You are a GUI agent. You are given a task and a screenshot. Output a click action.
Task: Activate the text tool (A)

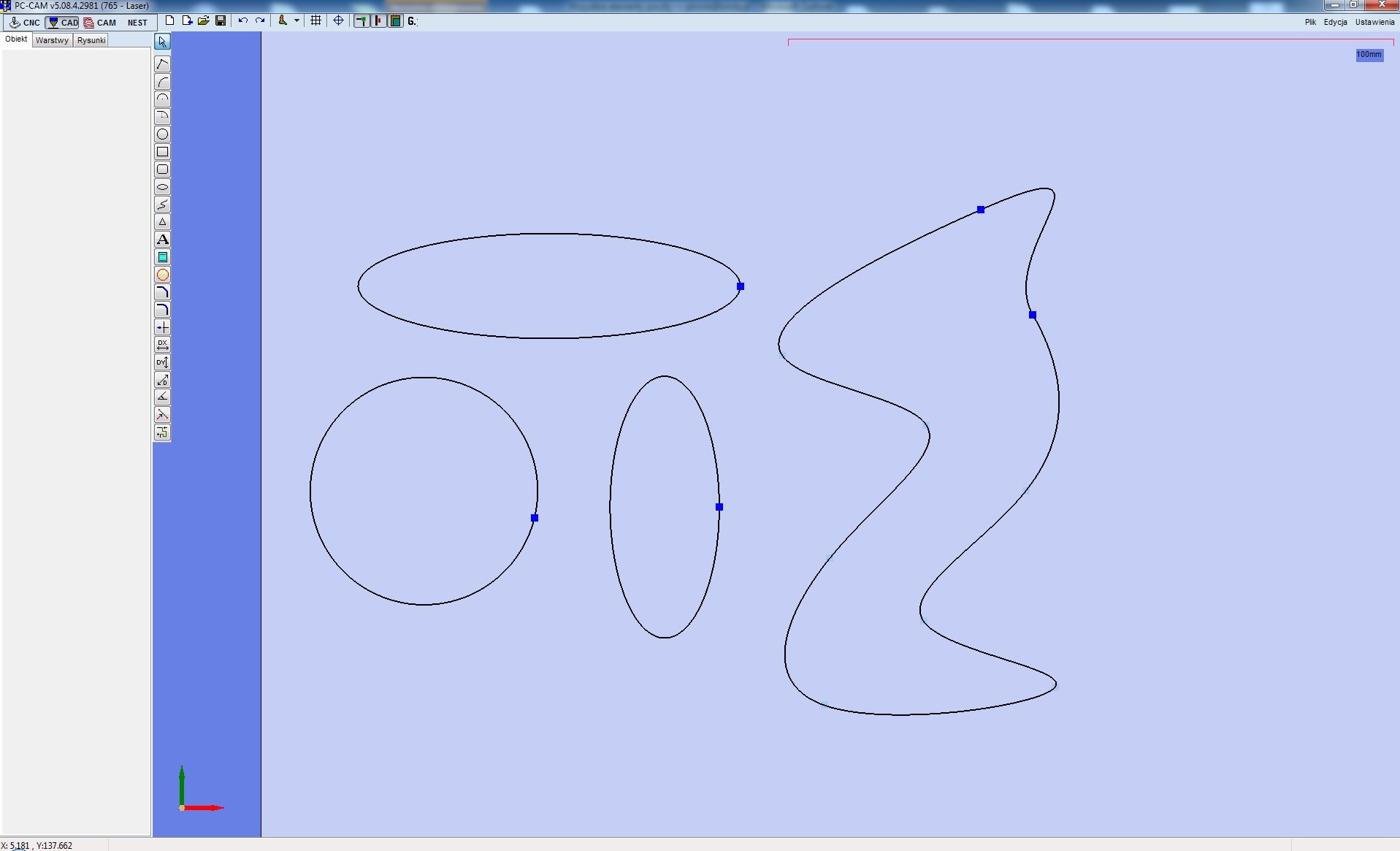pos(162,240)
